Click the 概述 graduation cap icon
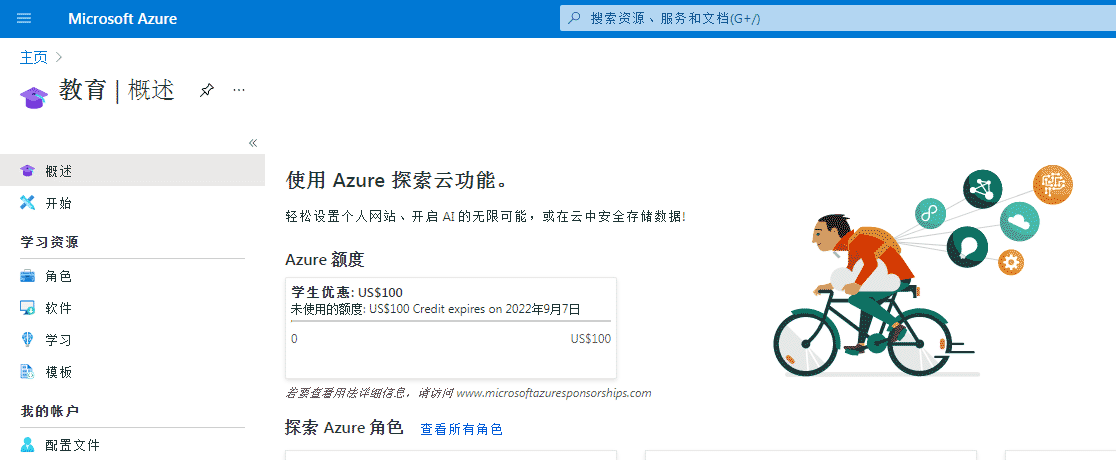The image size is (1116, 460). (x=27, y=171)
